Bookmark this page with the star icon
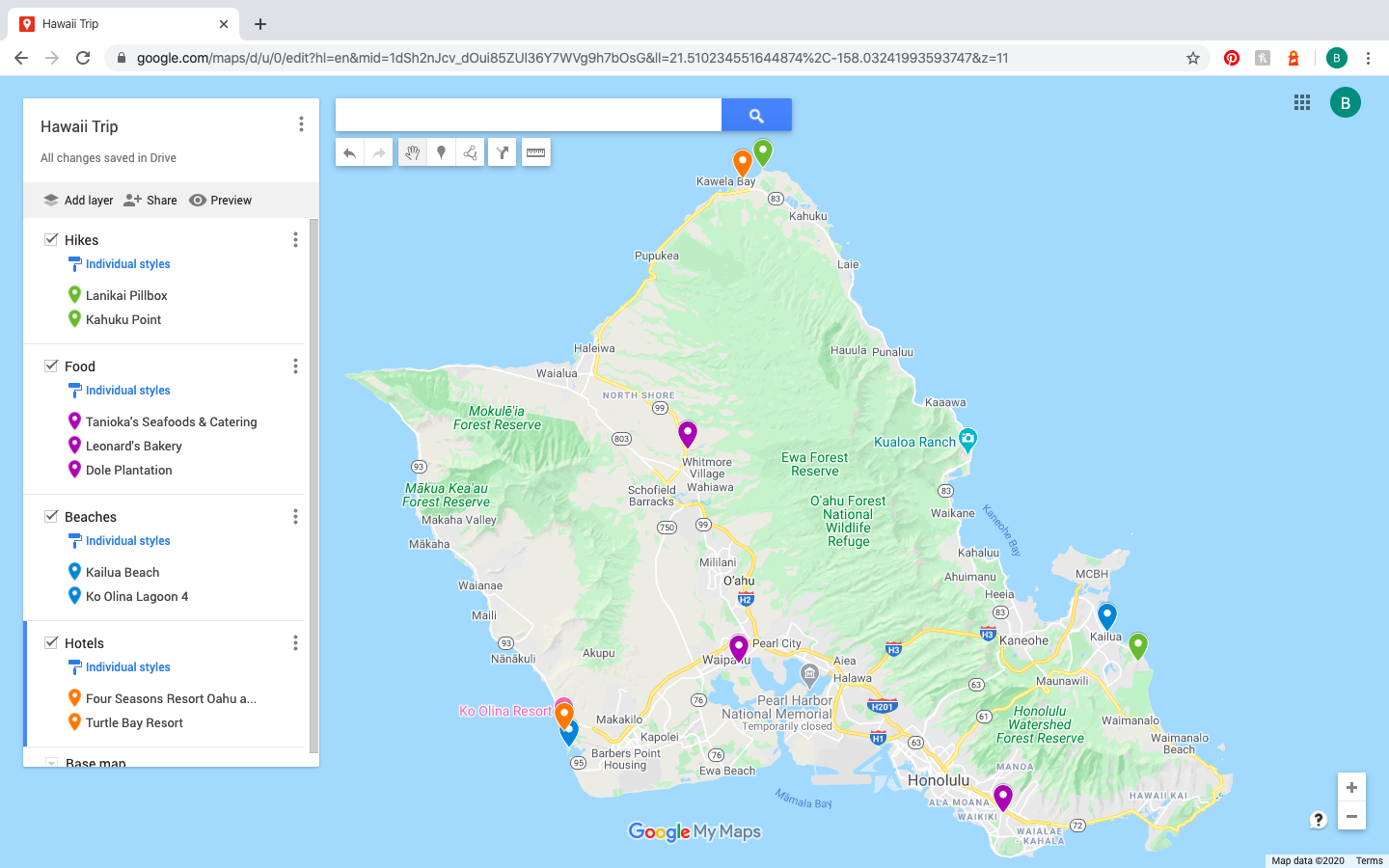 click(x=1193, y=58)
